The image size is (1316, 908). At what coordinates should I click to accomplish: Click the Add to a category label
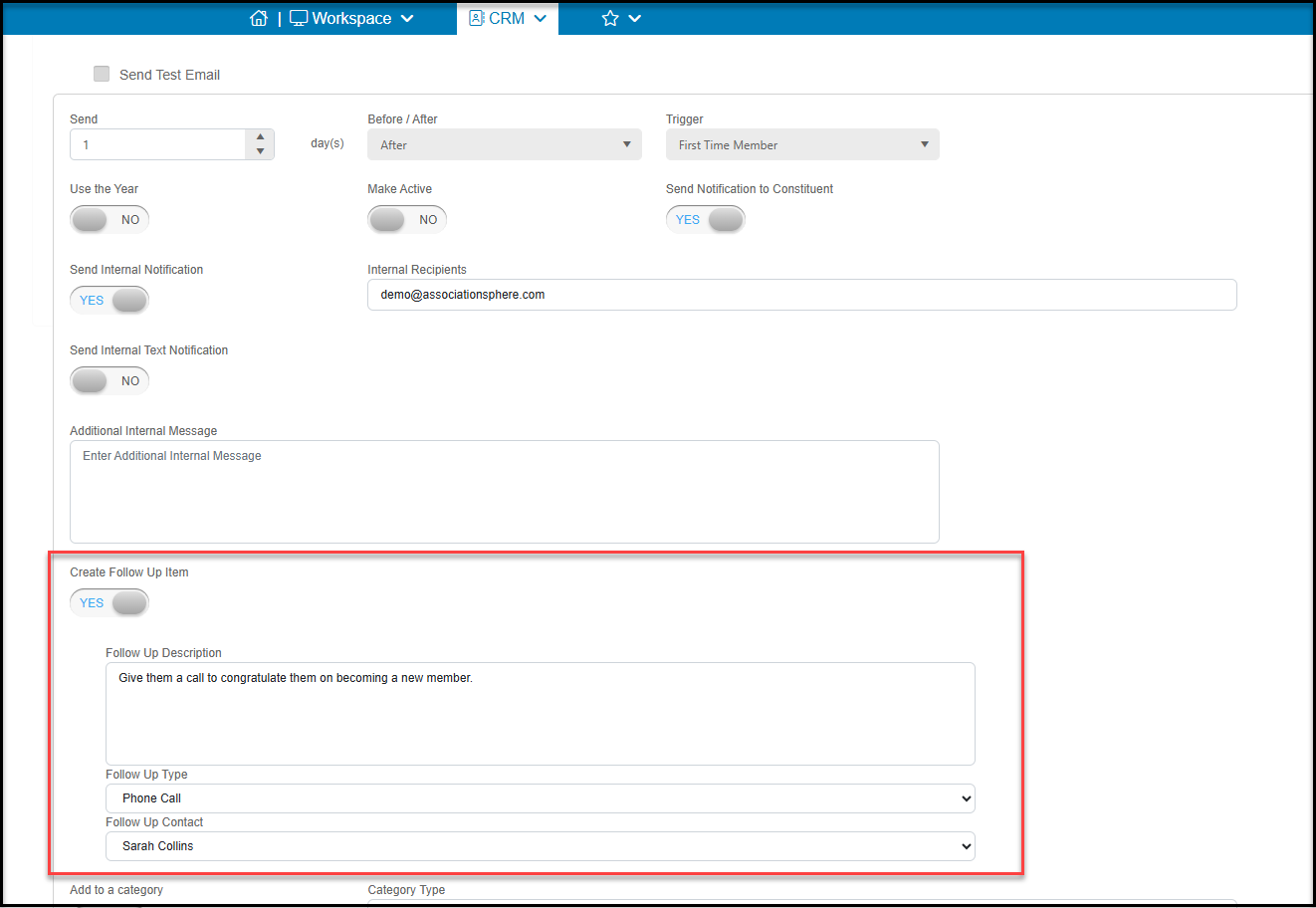pyautogui.click(x=116, y=890)
